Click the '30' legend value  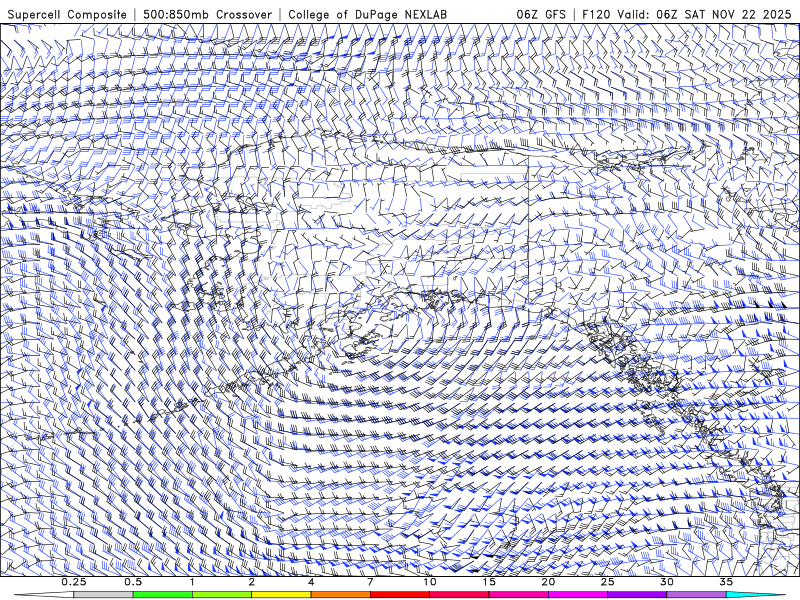[667, 582]
